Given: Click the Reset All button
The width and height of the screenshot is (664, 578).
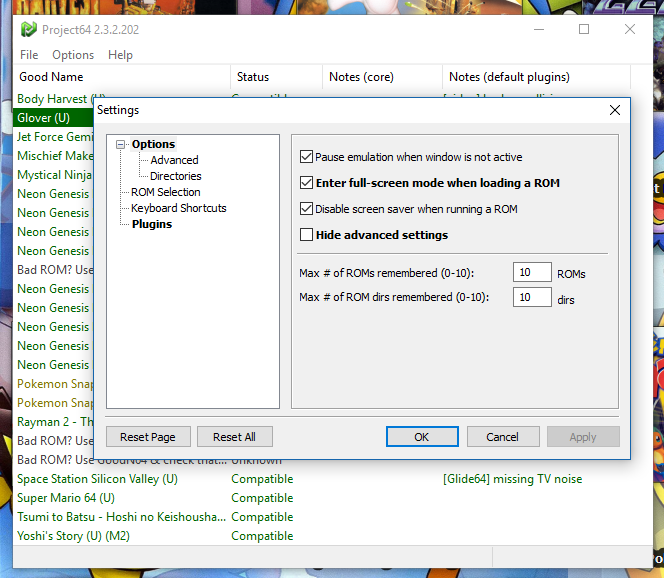Looking at the screenshot, I should pyautogui.click(x=235, y=437).
